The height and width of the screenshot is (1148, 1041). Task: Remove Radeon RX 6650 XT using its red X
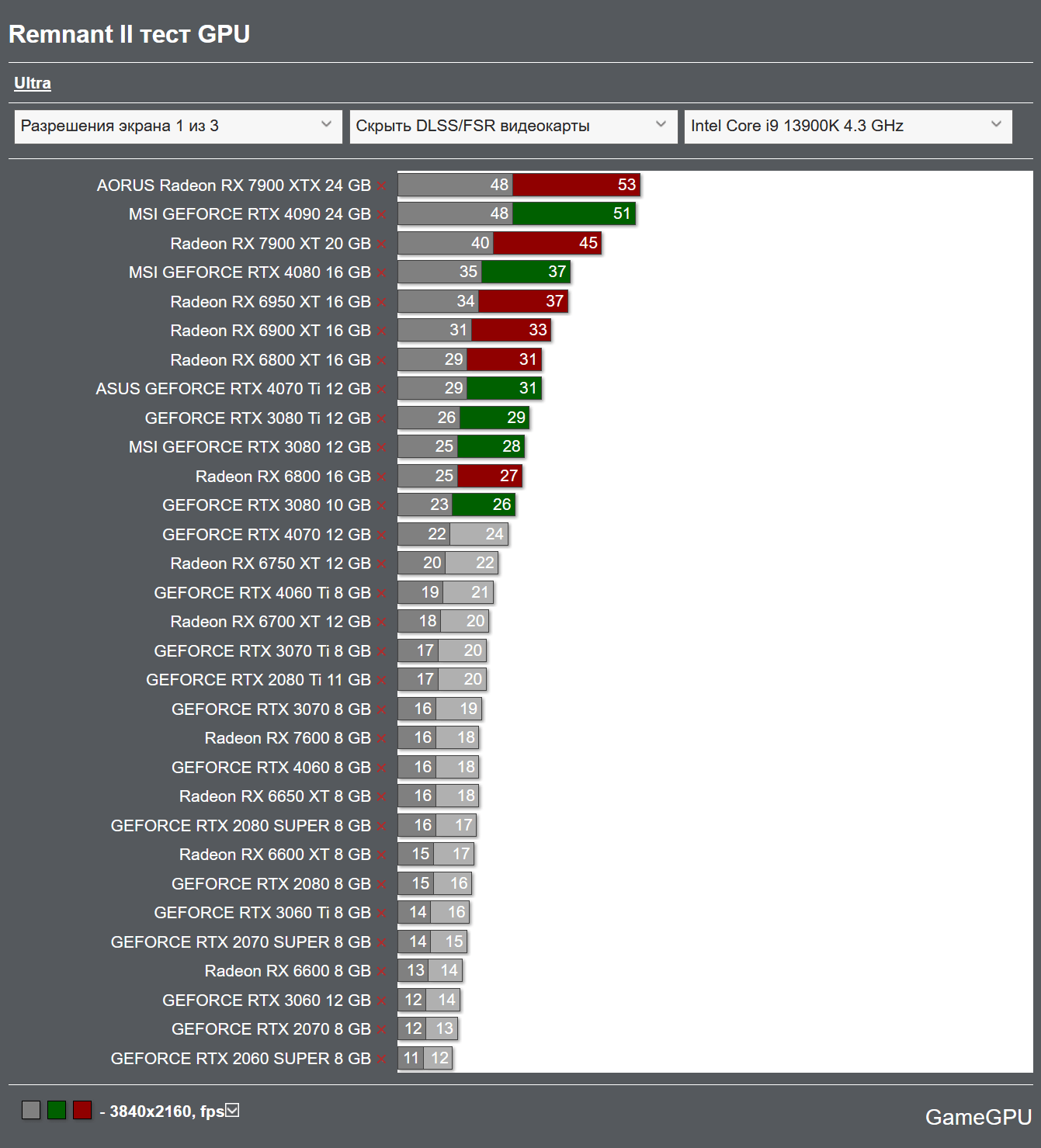pyautogui.click(x=381, y=797)
